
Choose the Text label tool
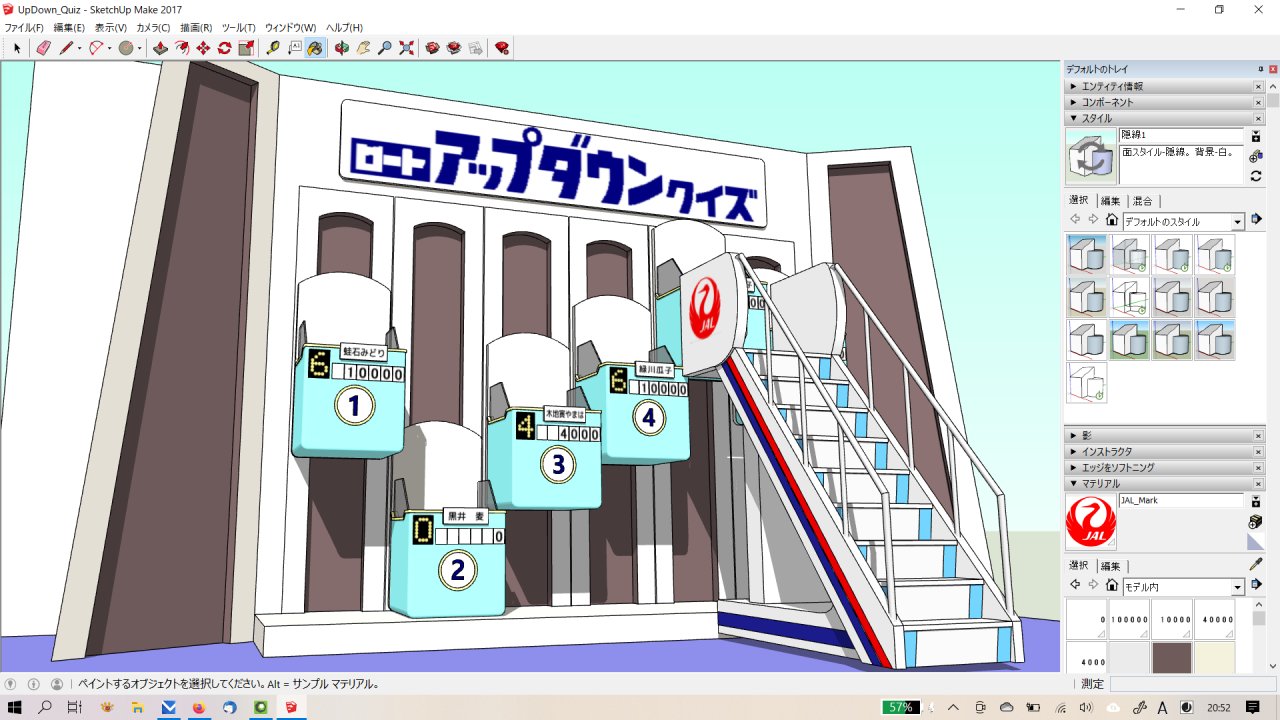295,47
